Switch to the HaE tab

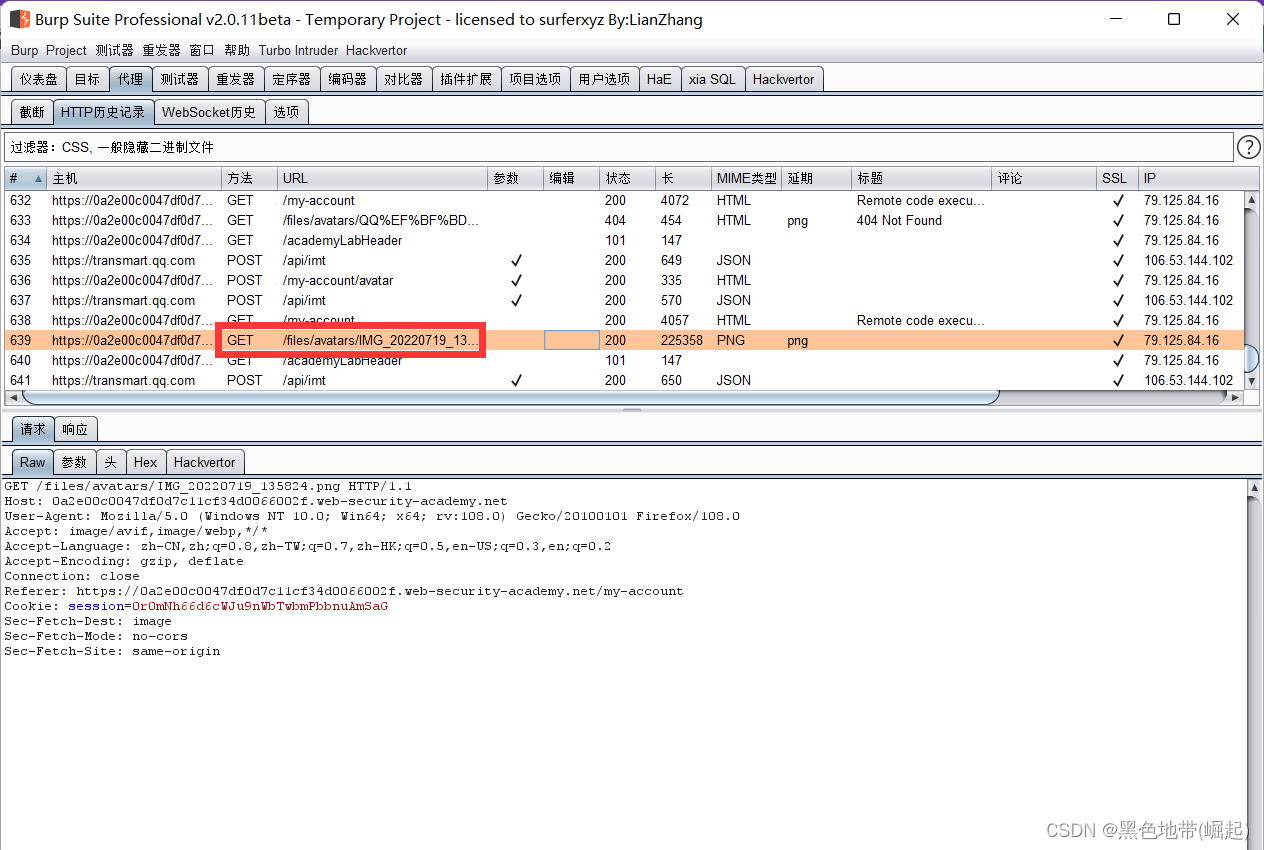tap(659, 79)
